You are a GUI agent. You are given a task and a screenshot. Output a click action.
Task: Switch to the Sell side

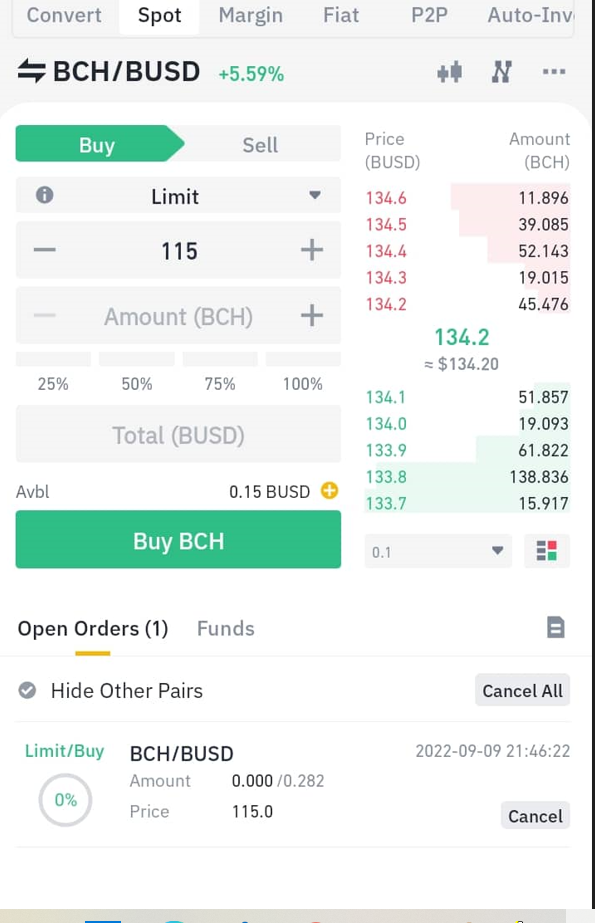260,144
